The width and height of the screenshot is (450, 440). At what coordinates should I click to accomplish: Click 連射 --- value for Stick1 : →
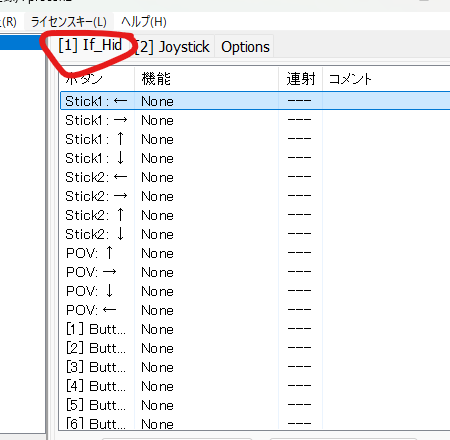pos(299,120)
